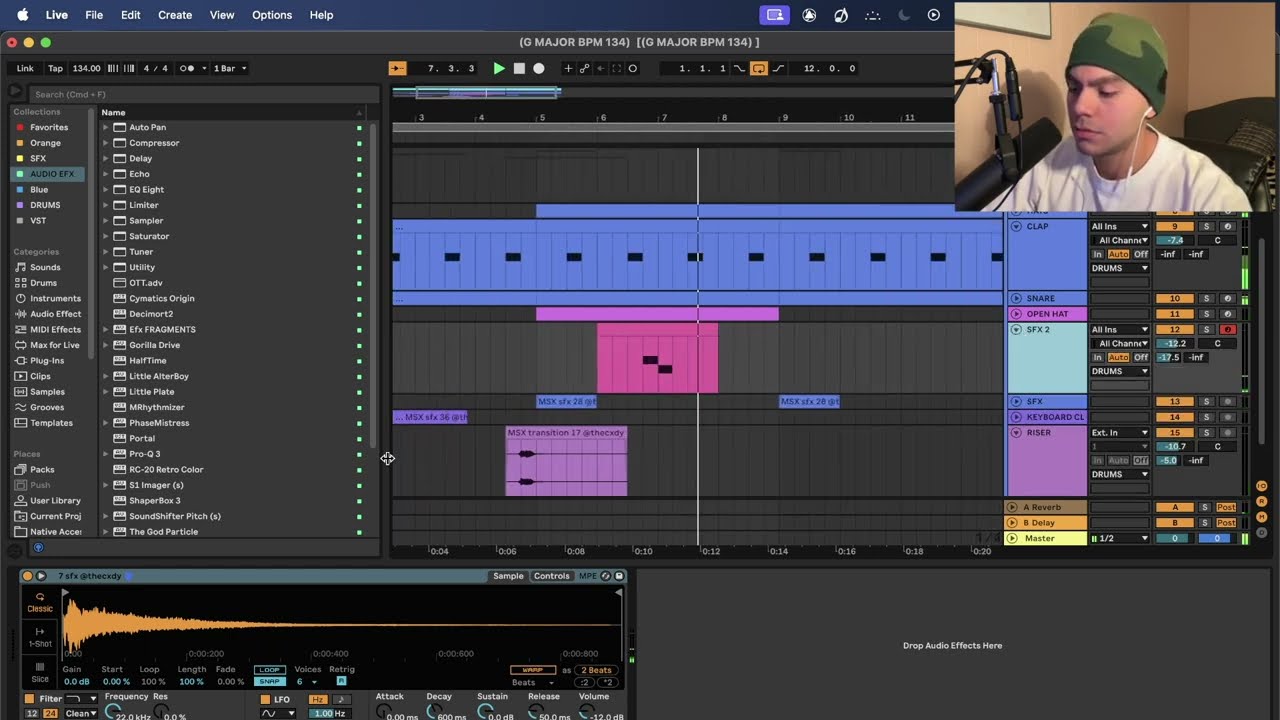Click the Apple menu icon
Screen dimensions: 1280x720
coord(22,15)
